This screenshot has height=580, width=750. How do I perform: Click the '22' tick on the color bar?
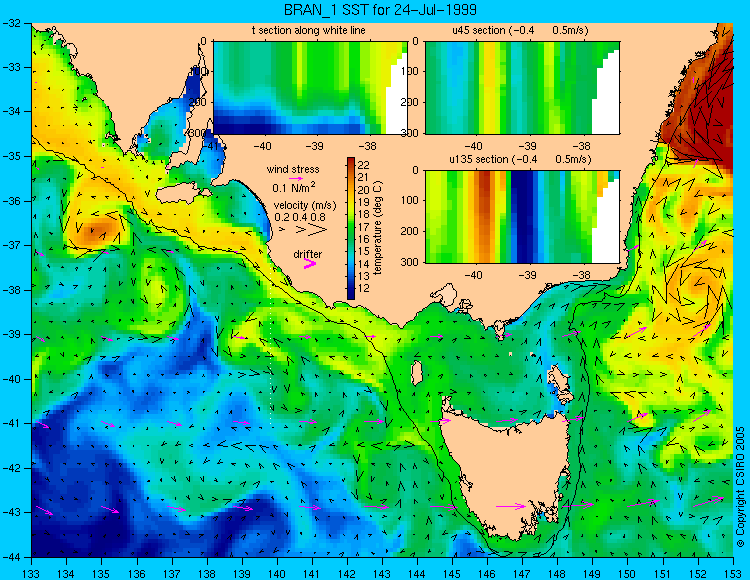[364, 165]
